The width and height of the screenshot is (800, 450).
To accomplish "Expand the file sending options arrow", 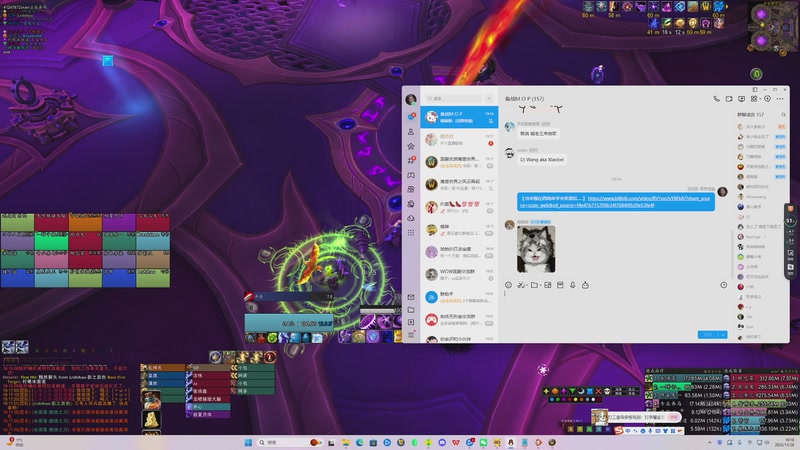I will pos(539,286).
